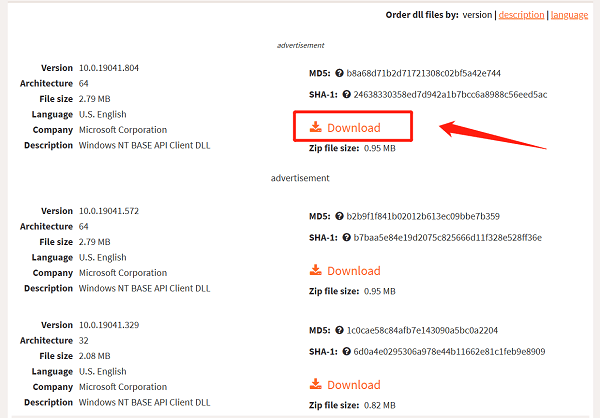
Task: Click the SHA-1 help icon for version 10.0.19041.804
Action: point(346,94)
